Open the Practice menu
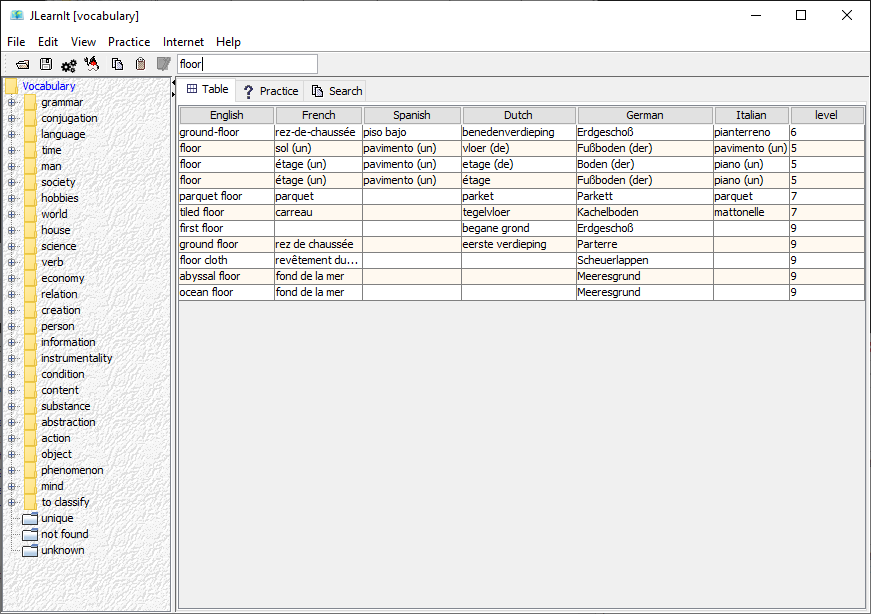Image resolution: width=871 pixels, height=614 pixels. (x=129, y=42)
